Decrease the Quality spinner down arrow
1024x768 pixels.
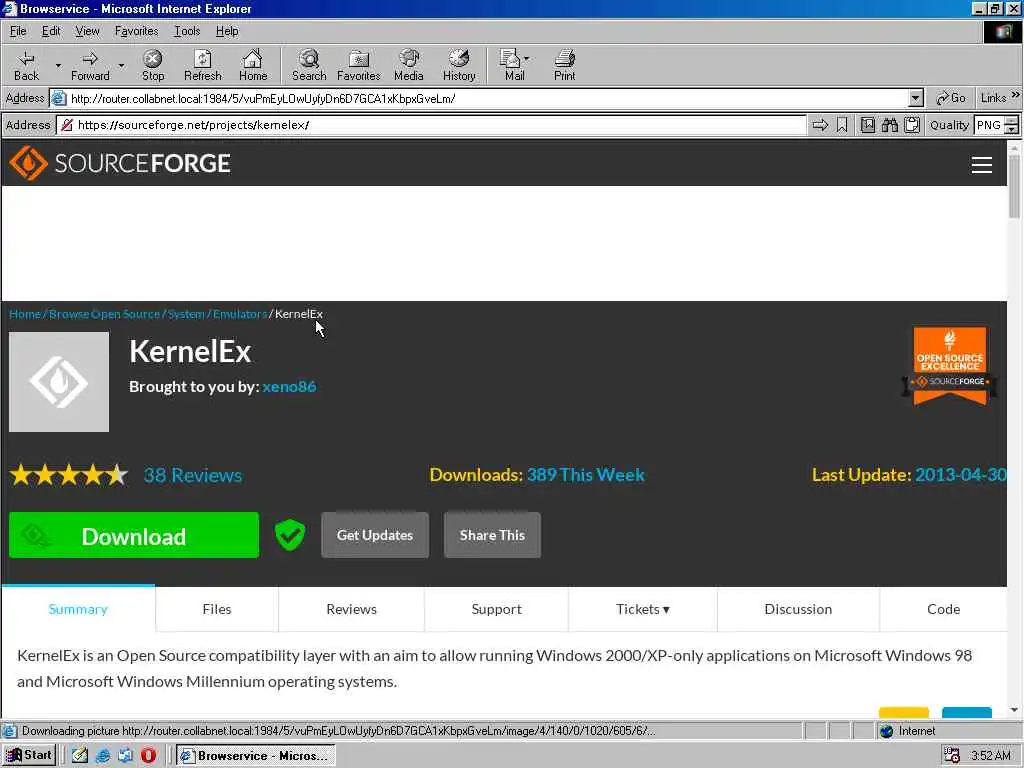click(1012, 129)
